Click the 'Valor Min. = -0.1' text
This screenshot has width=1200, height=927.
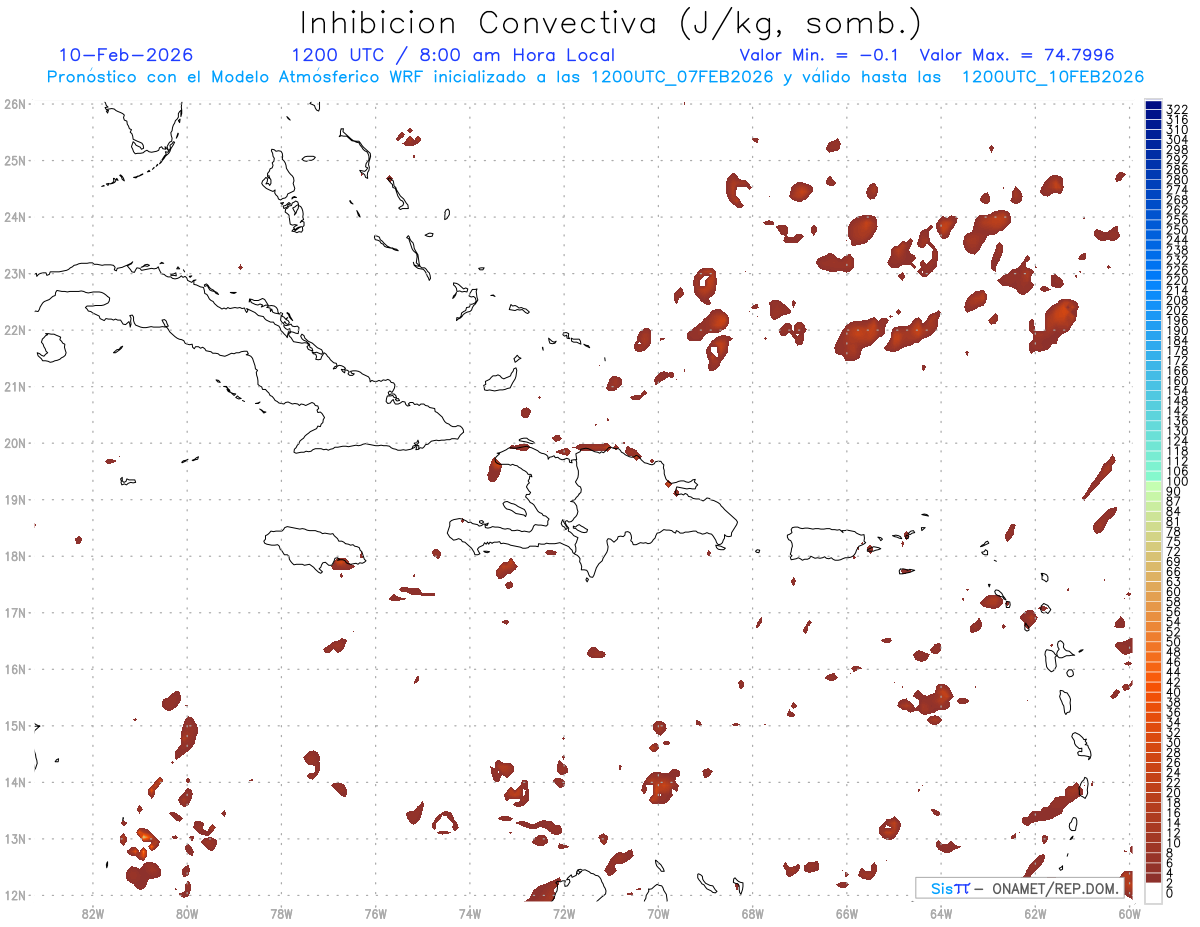coord(821,55)
